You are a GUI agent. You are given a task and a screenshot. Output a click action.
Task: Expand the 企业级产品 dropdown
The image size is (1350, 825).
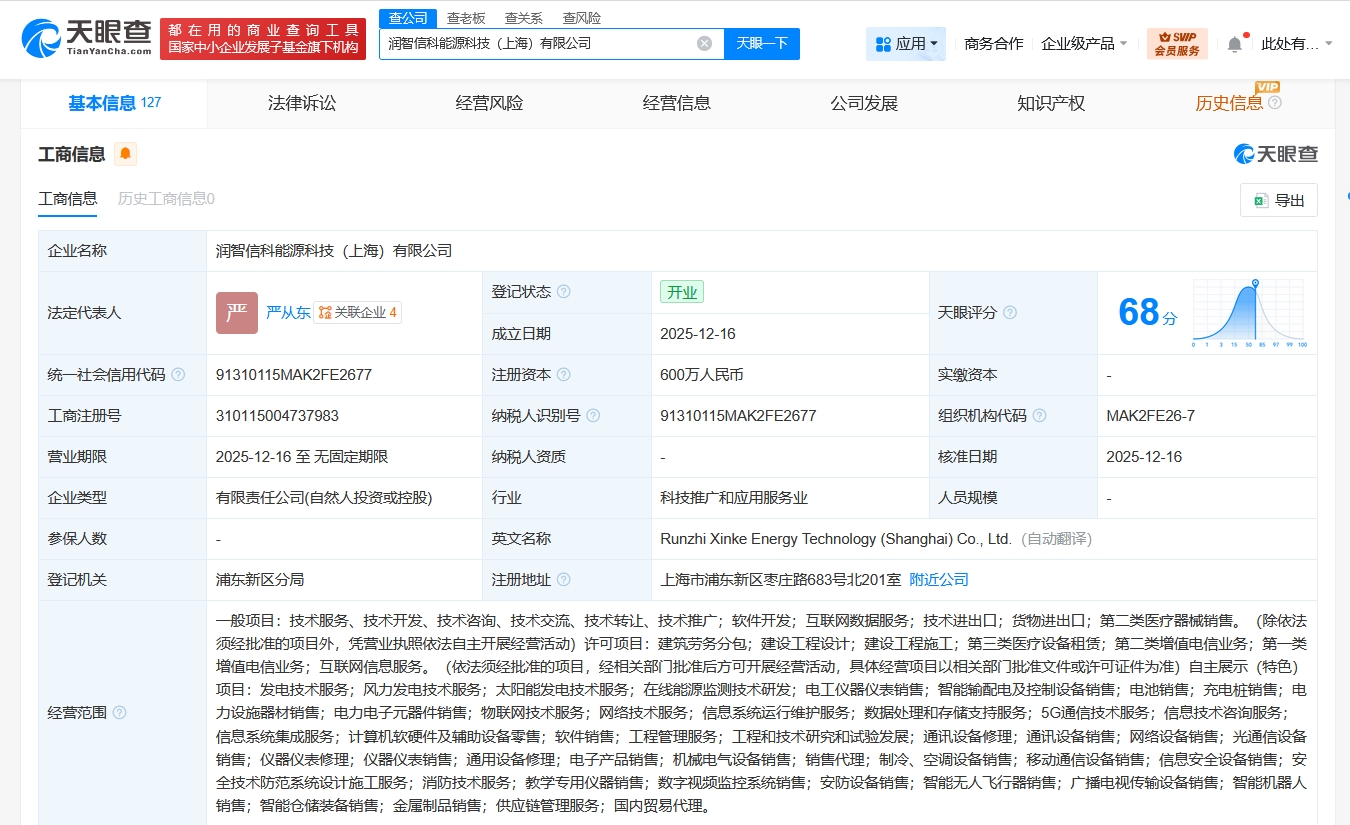click(x=1080, y=43)
